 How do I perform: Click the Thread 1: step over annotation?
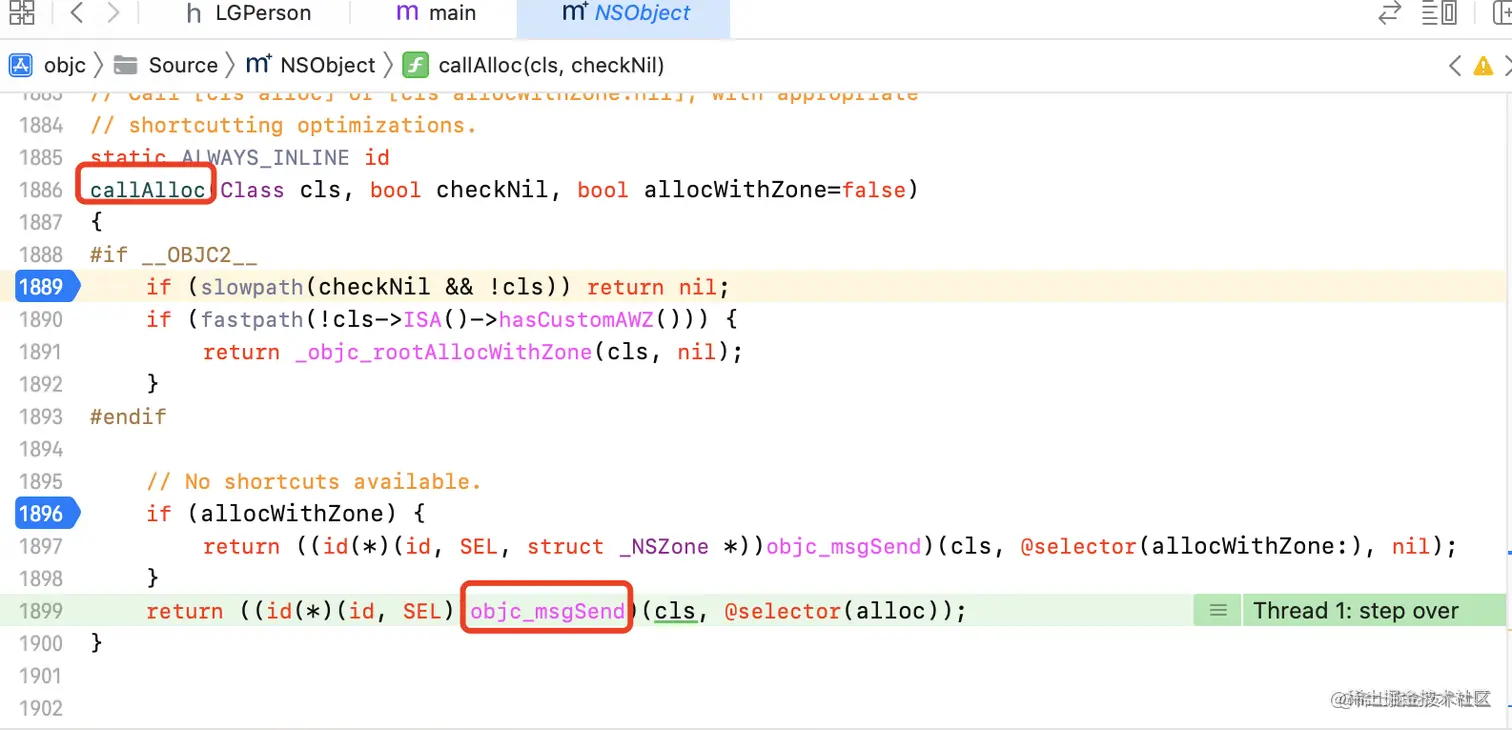pyautogui.click(x=1355, y=610)
